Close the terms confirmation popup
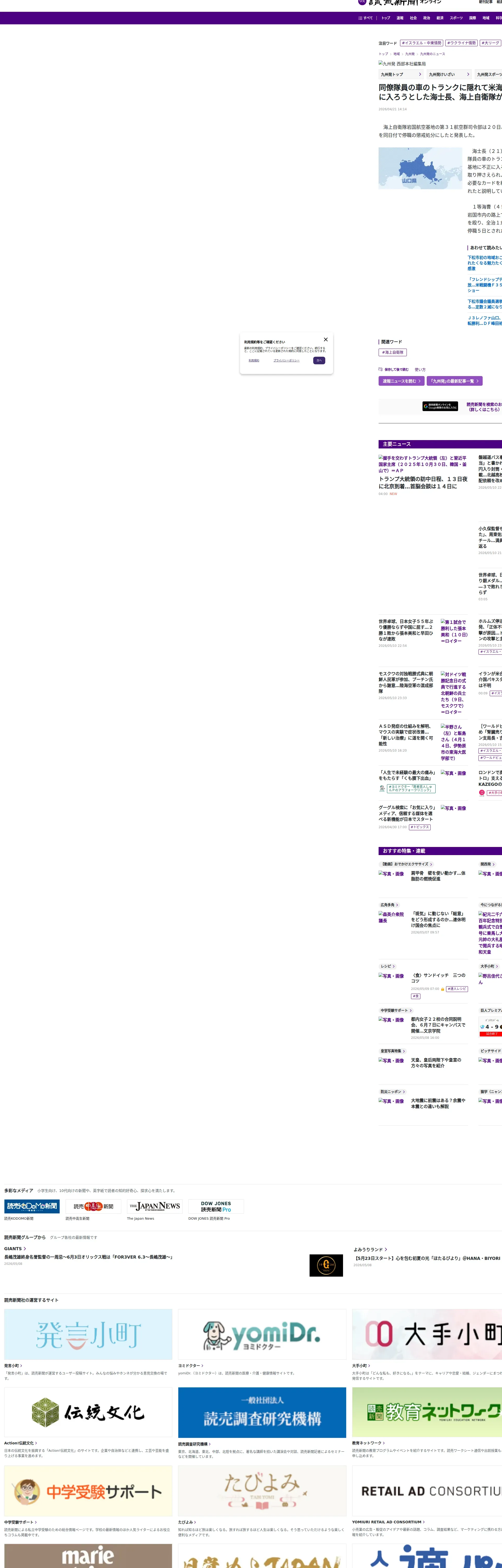This screenshot has width=502, height=1568. pos(325,340)
